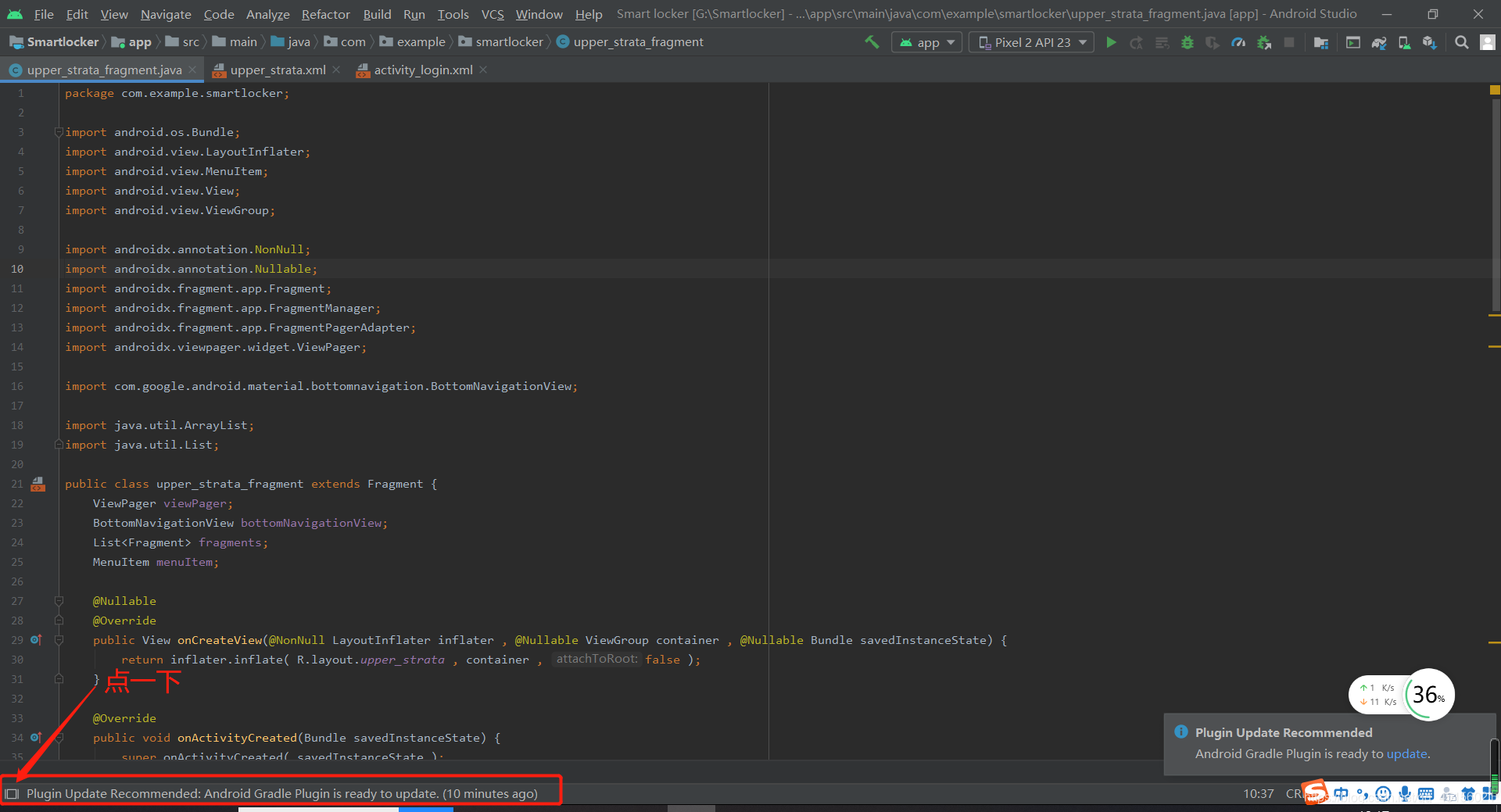This screenshot has height=812, width=1501.
Task: Click the tool windows toggle in status bar
Action: pos(12,794)
